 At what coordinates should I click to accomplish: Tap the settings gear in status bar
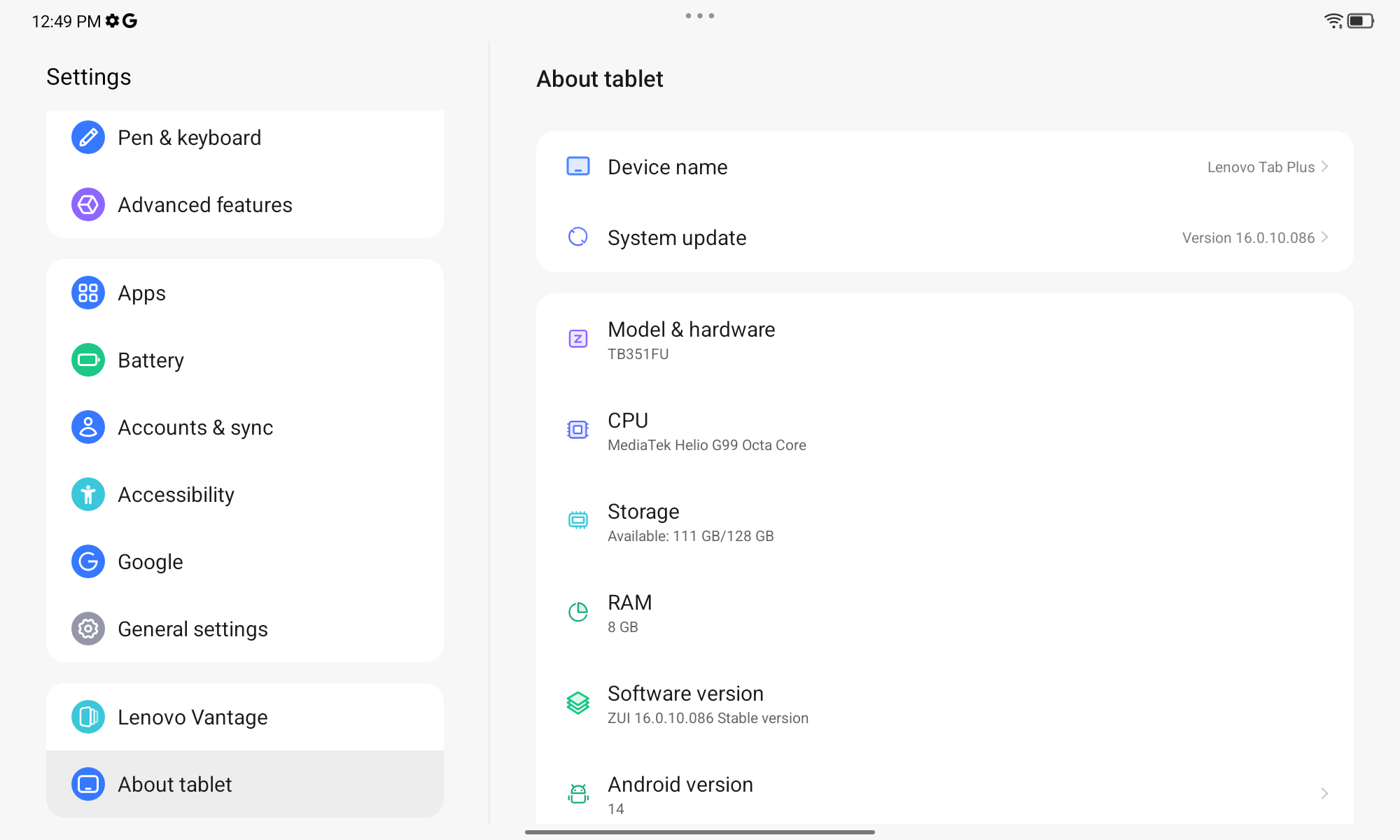click(112, 21)
